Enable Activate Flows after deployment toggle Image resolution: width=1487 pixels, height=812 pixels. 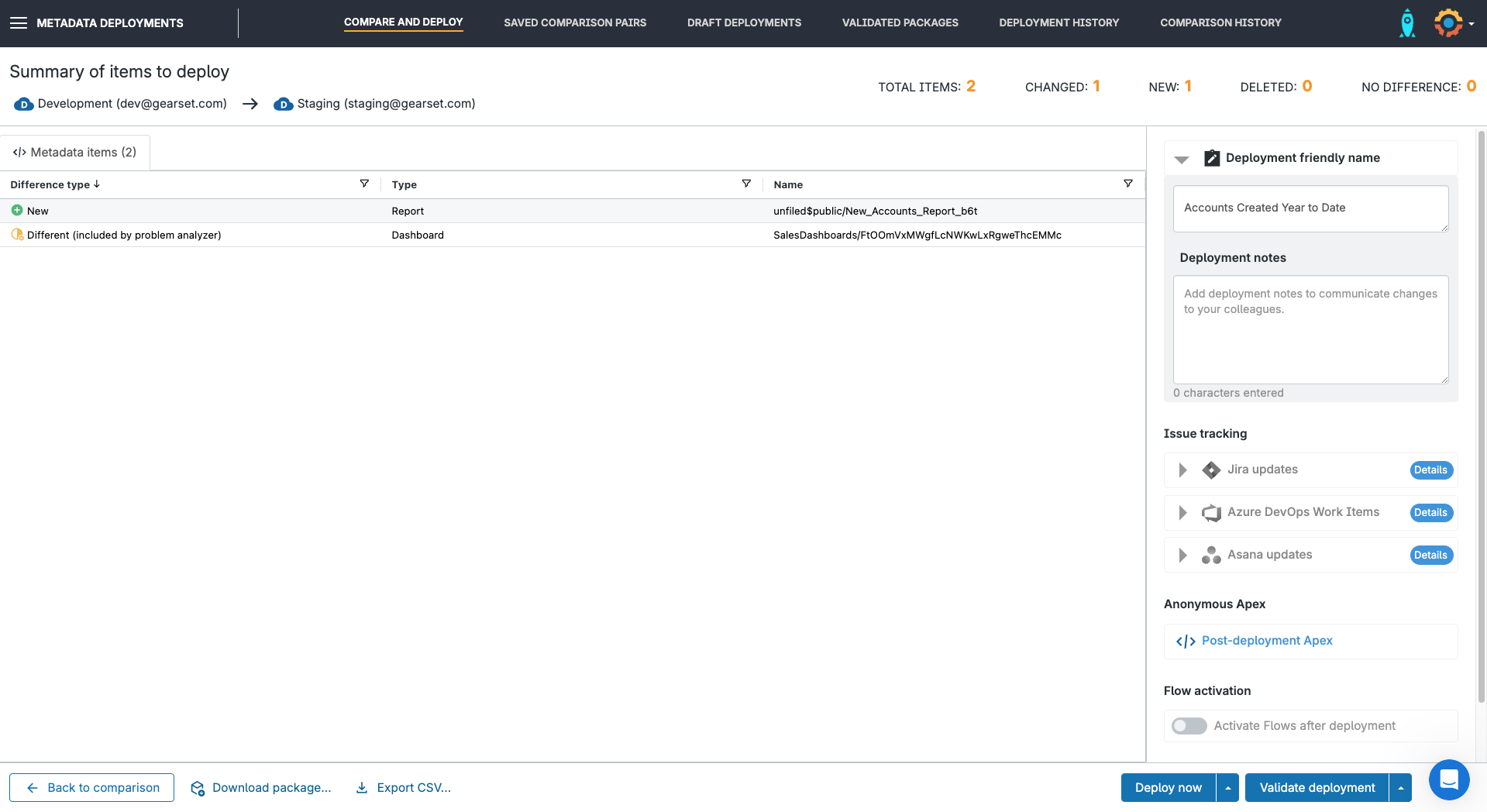click(x=1189, y=726)
